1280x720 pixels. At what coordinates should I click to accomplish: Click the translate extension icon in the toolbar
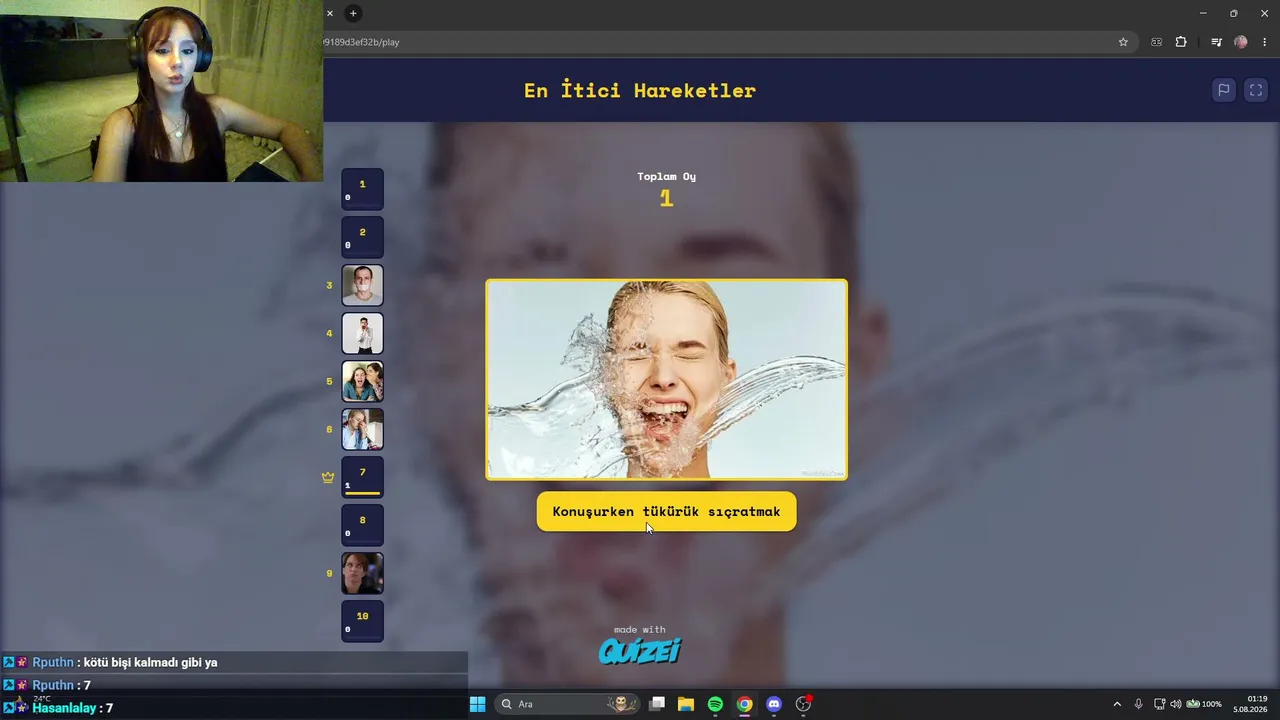coord(1157,42)
